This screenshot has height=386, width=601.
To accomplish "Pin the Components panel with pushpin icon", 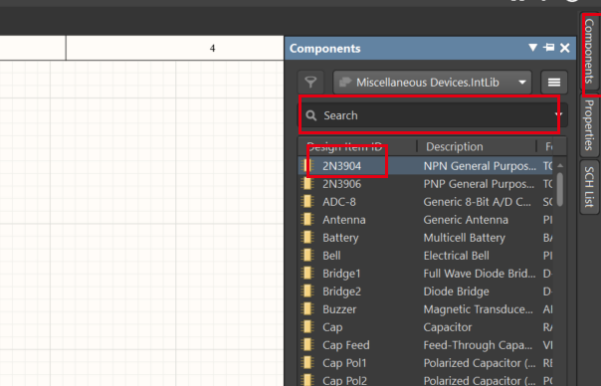I will tap(549, 48).
